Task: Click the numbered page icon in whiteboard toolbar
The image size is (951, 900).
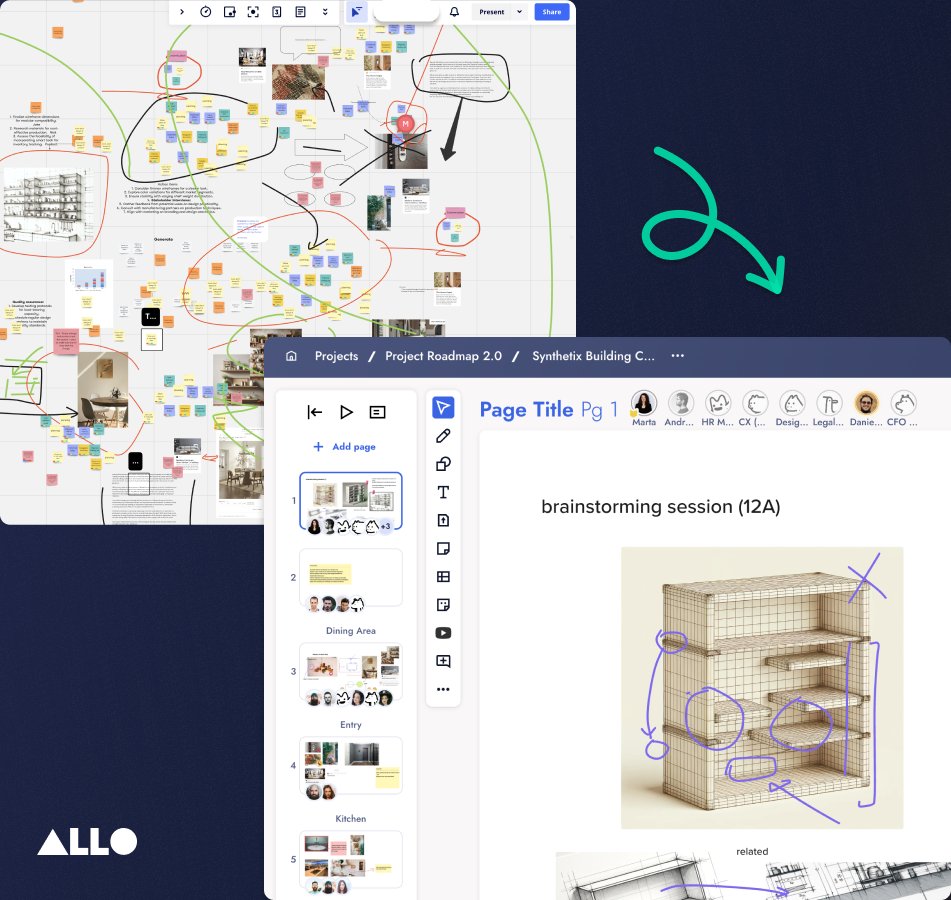Action: pos(277,12)
